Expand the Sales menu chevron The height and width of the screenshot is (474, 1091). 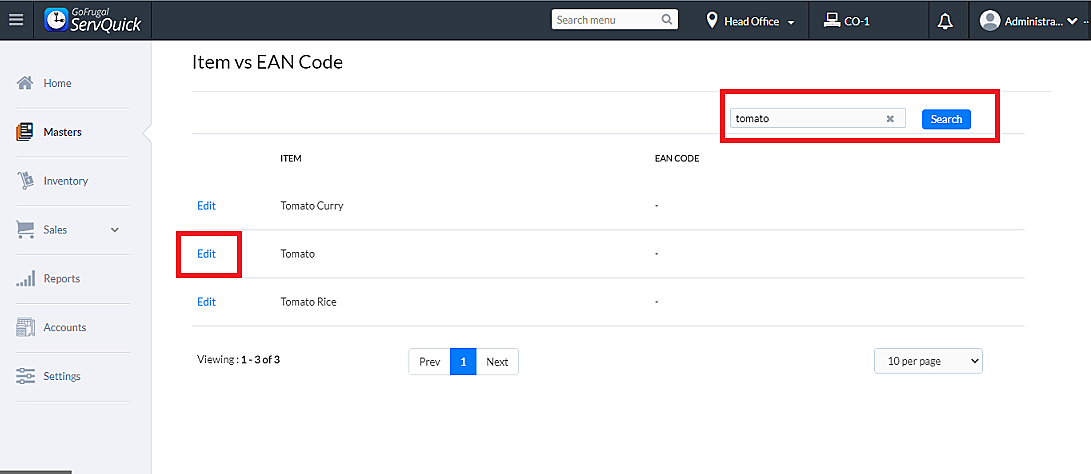115,230
